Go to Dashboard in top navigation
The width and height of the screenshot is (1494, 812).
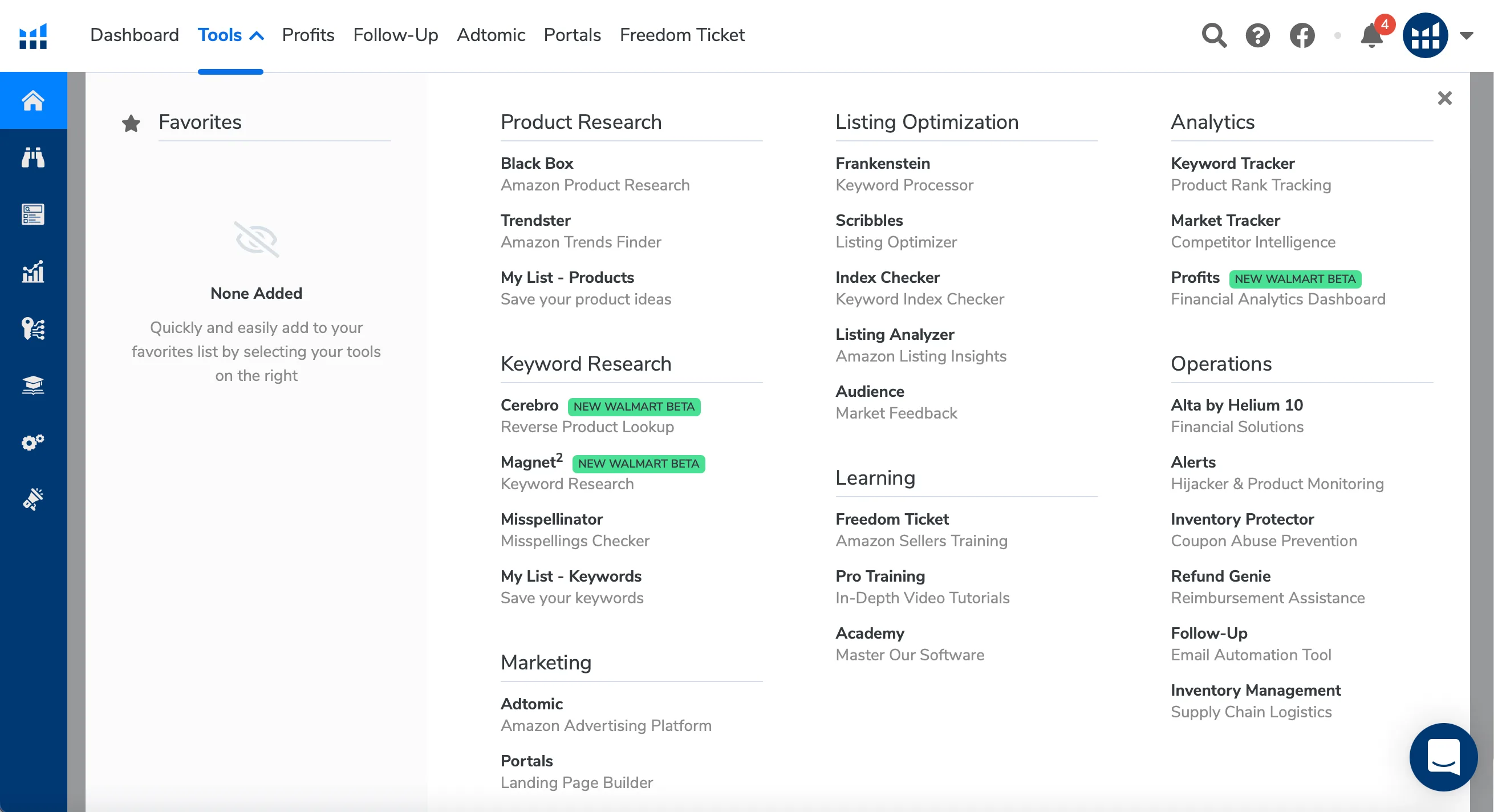[135, 35]
